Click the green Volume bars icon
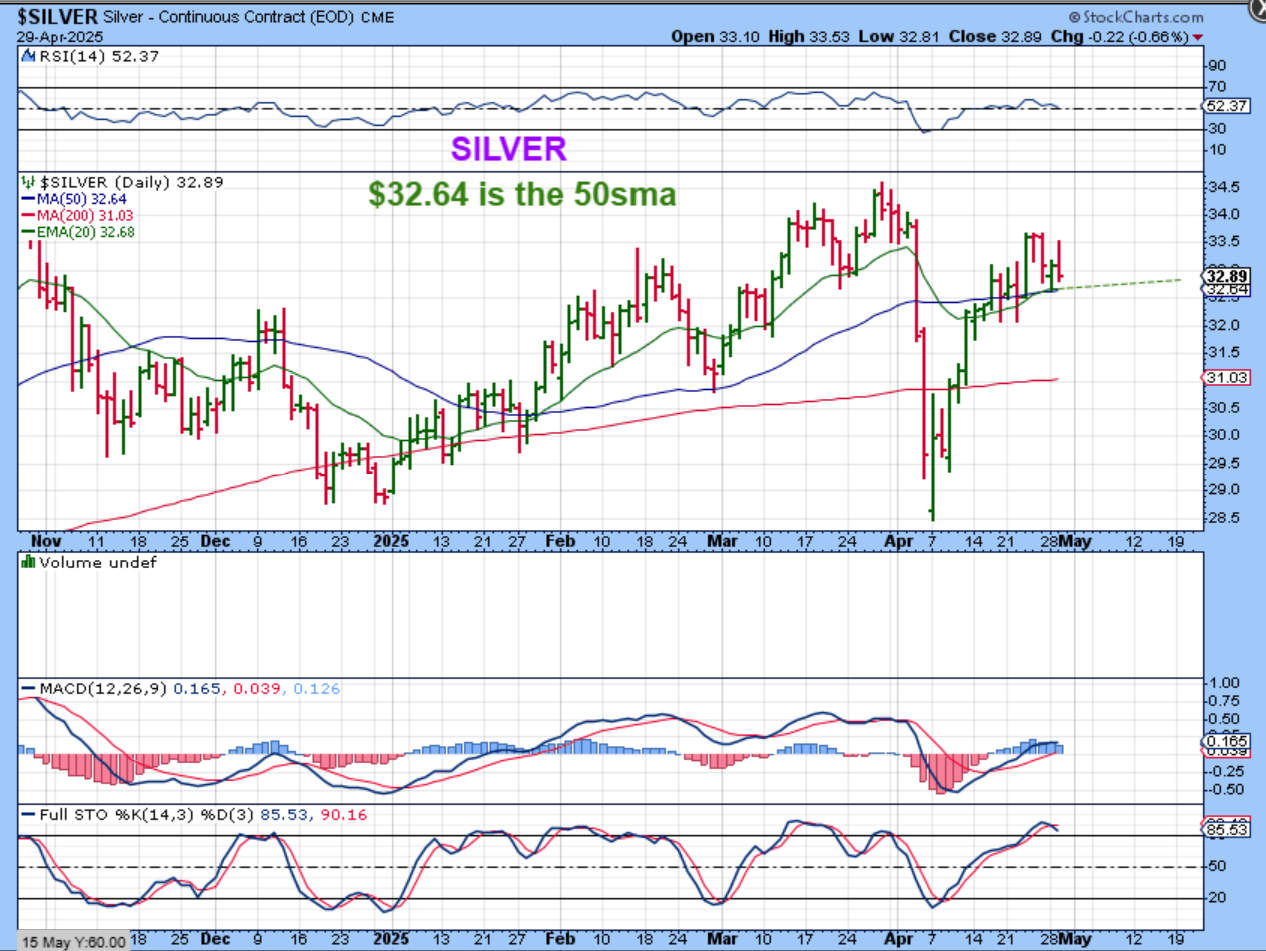The height and width of the screenshot is (951, 1266). pos(27,562)
